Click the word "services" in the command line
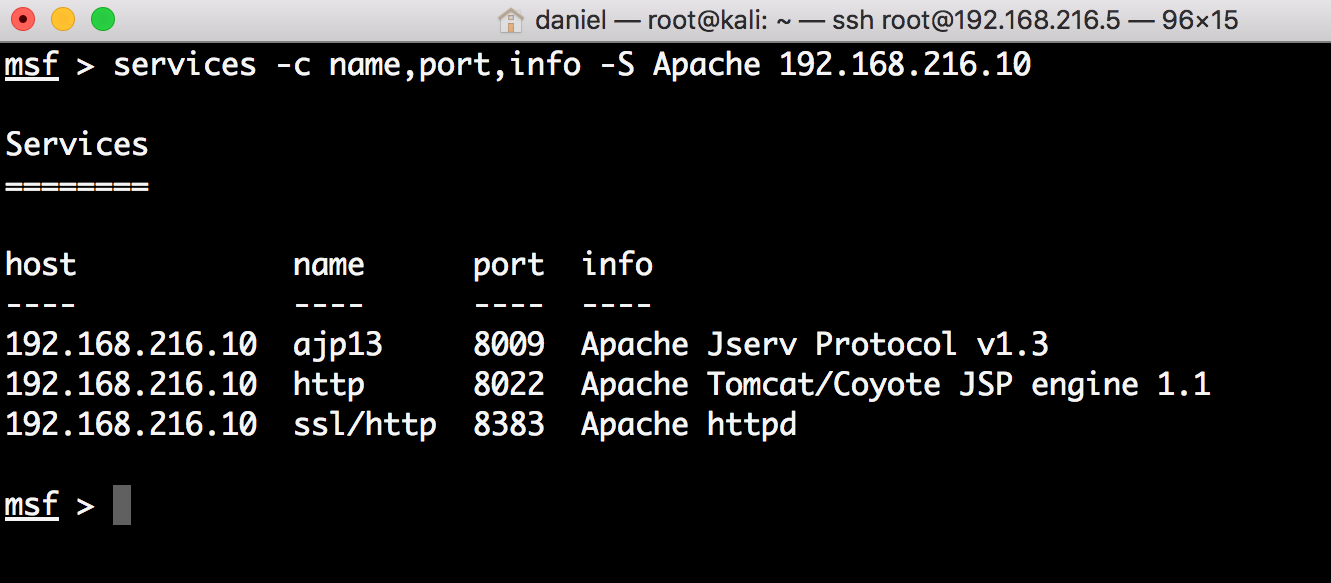 tap(184, 65)
